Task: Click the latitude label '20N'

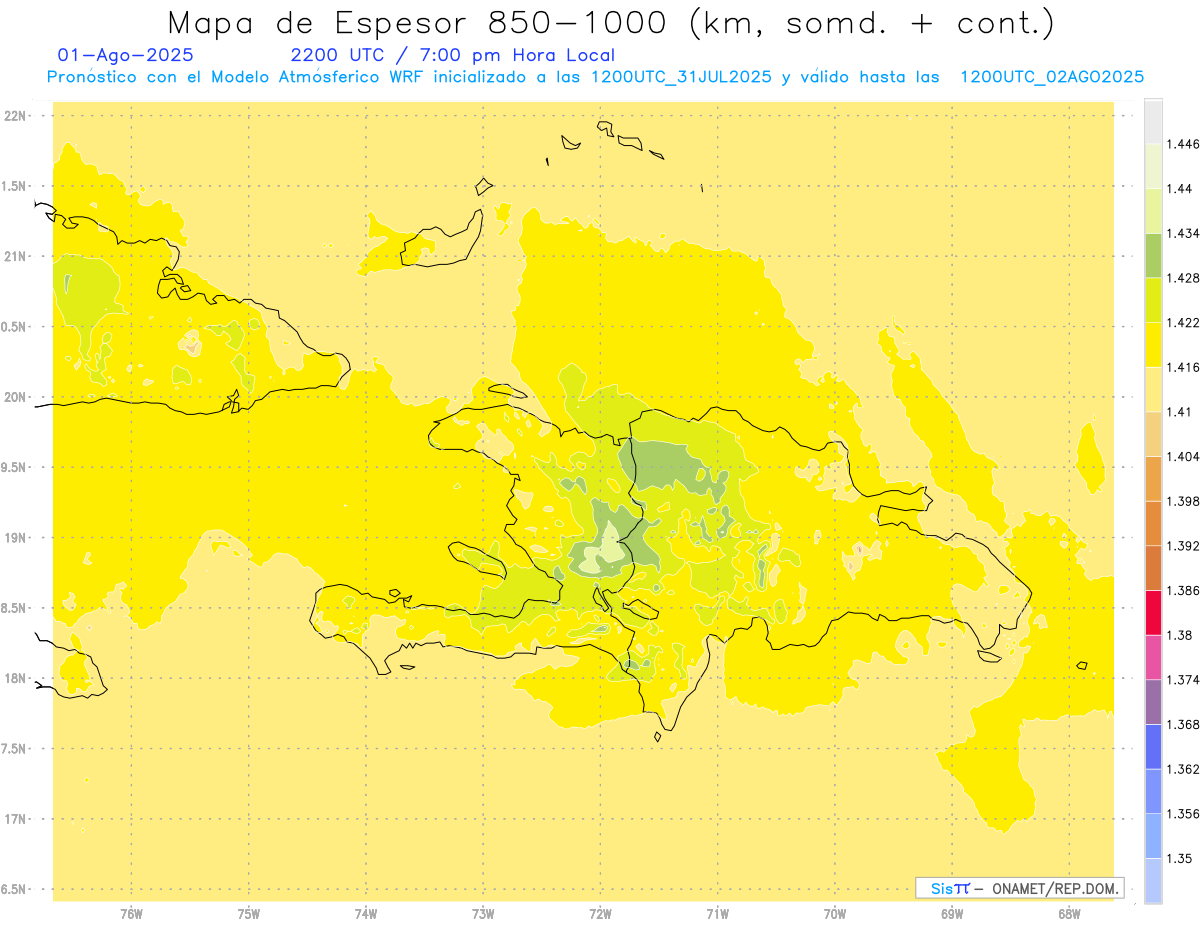Action: 14,397
